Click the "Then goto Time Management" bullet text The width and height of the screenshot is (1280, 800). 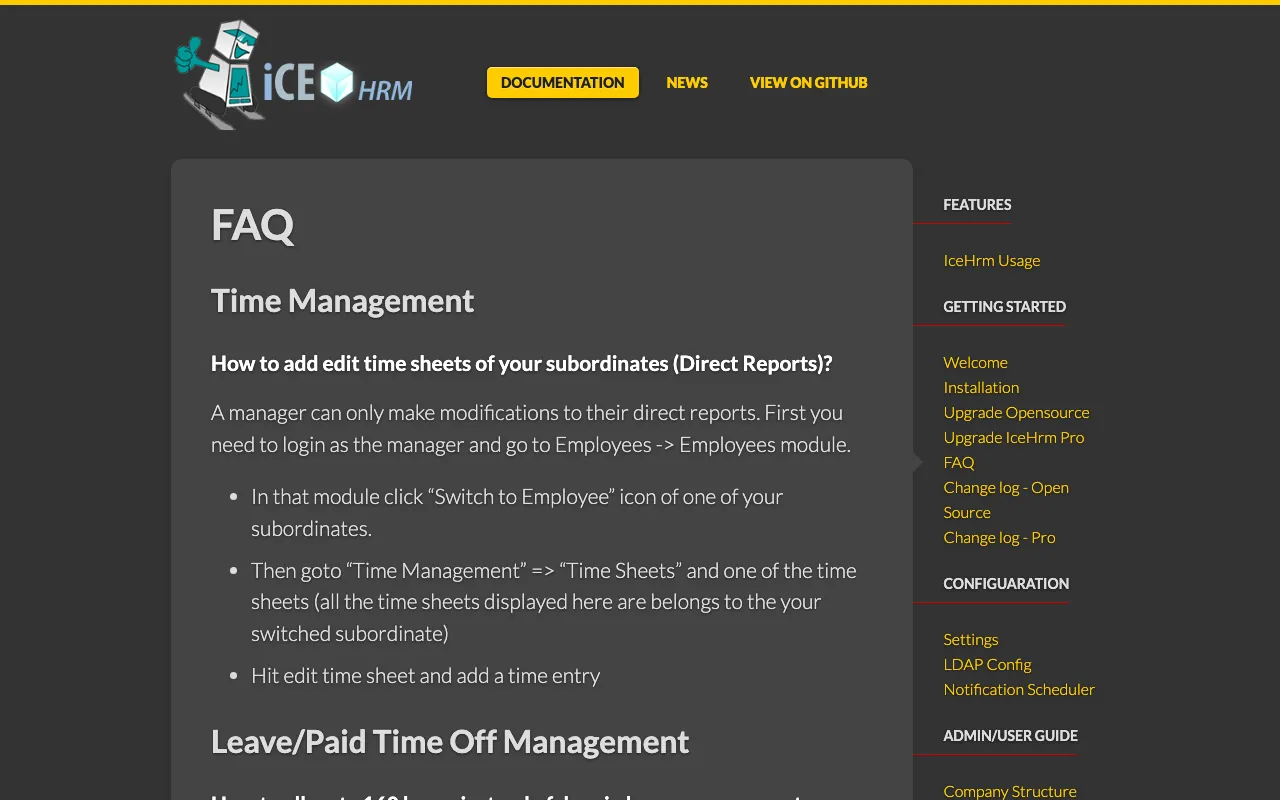pyautogui.click(x=554, y=602)
